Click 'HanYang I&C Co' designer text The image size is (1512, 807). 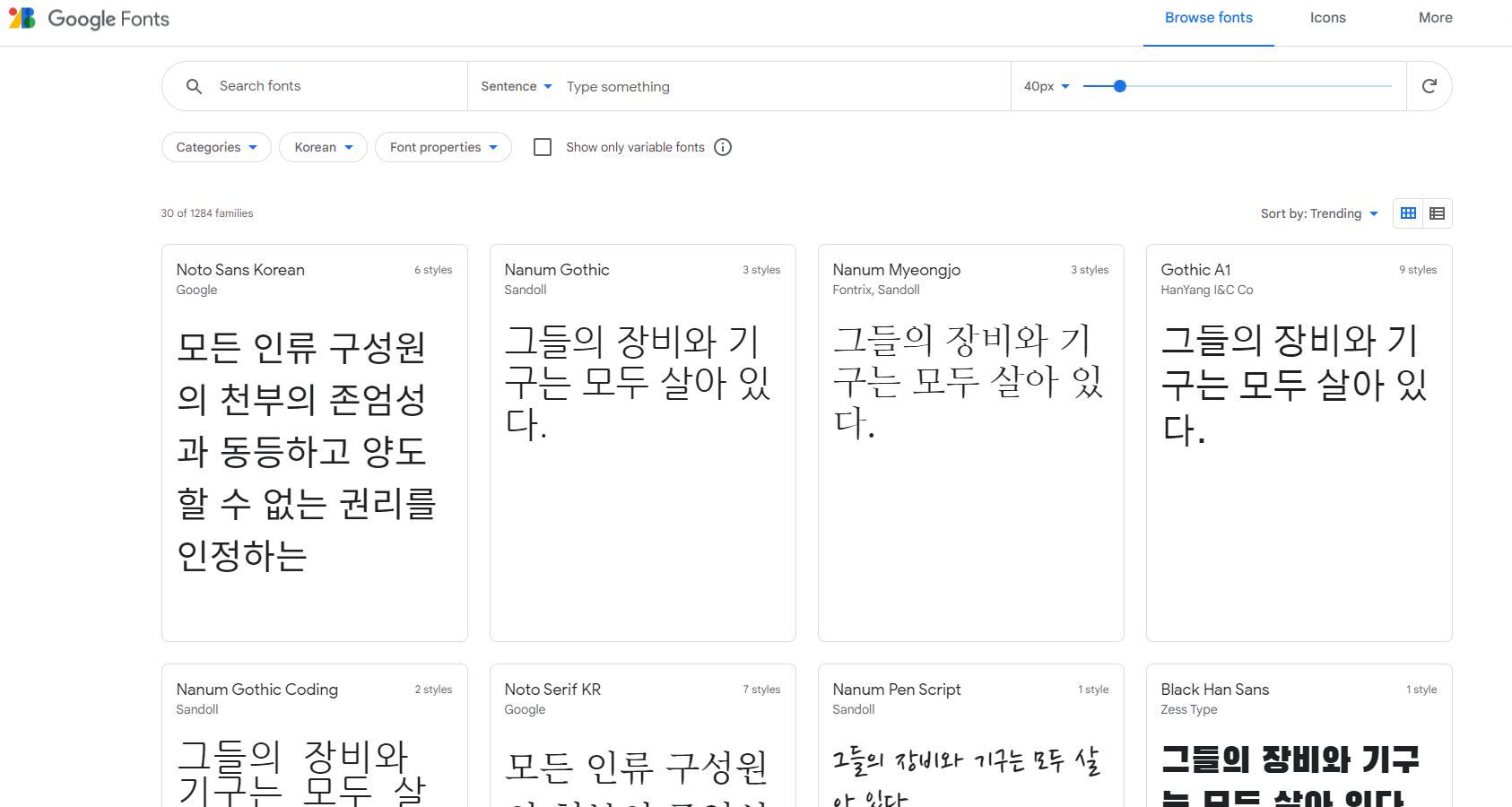click(x=1207, y=290)
